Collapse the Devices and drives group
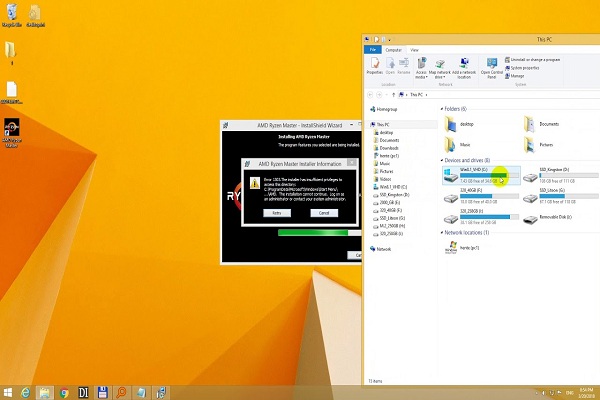The image size is (600, 400). point(442,160)
